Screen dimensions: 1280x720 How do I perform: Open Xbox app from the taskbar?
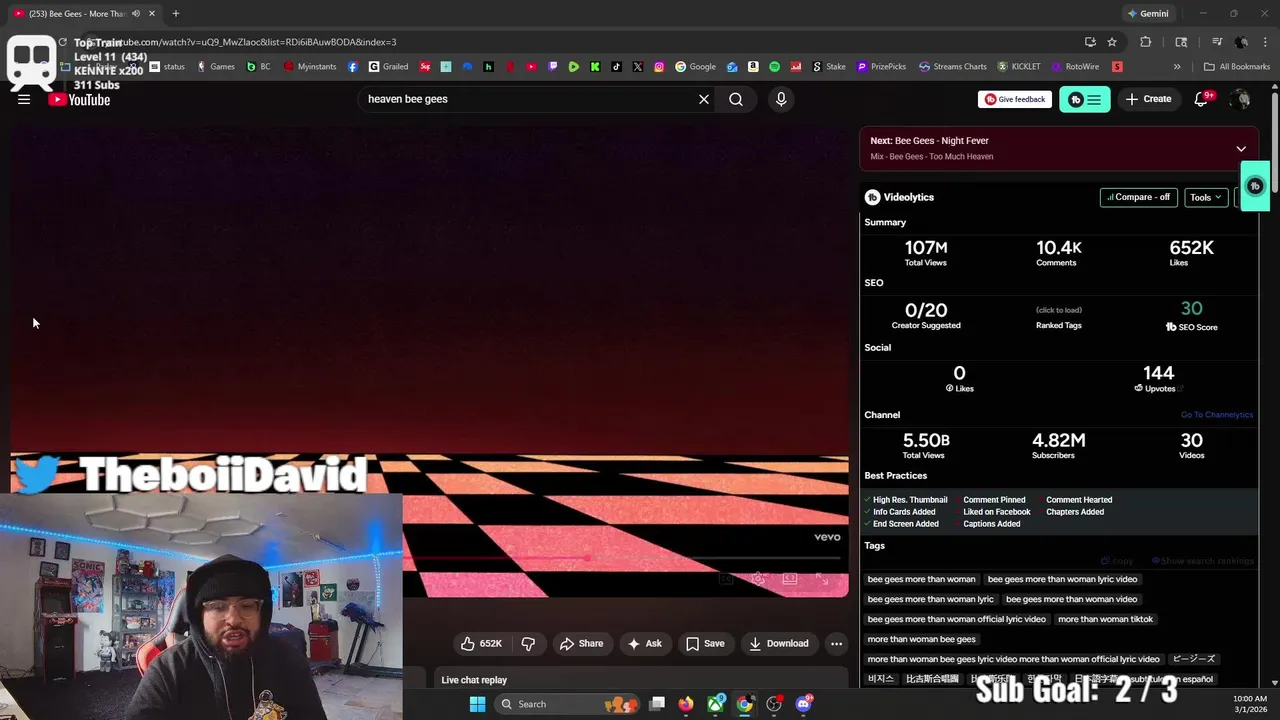point(716,704)
